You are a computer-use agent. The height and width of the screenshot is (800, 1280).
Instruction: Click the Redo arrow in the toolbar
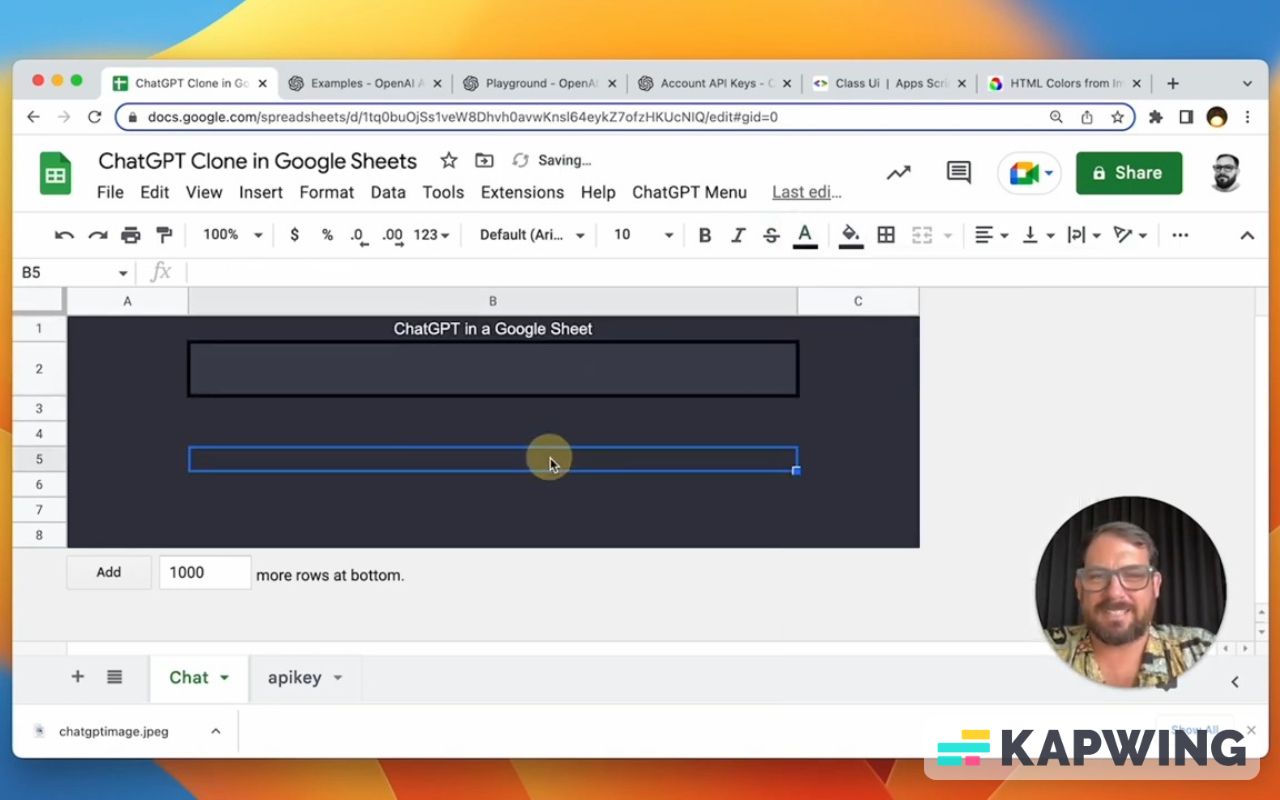click(x=98, y=235)
